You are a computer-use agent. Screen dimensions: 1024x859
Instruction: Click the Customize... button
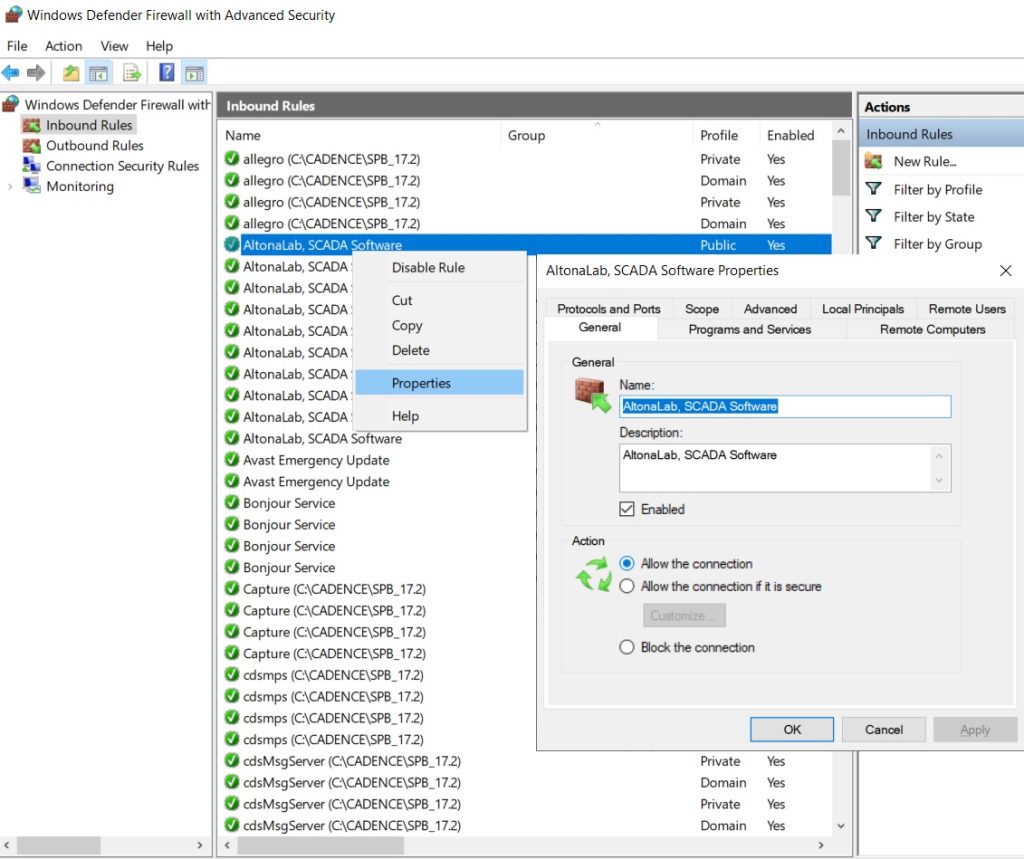[x=684, y=615]
